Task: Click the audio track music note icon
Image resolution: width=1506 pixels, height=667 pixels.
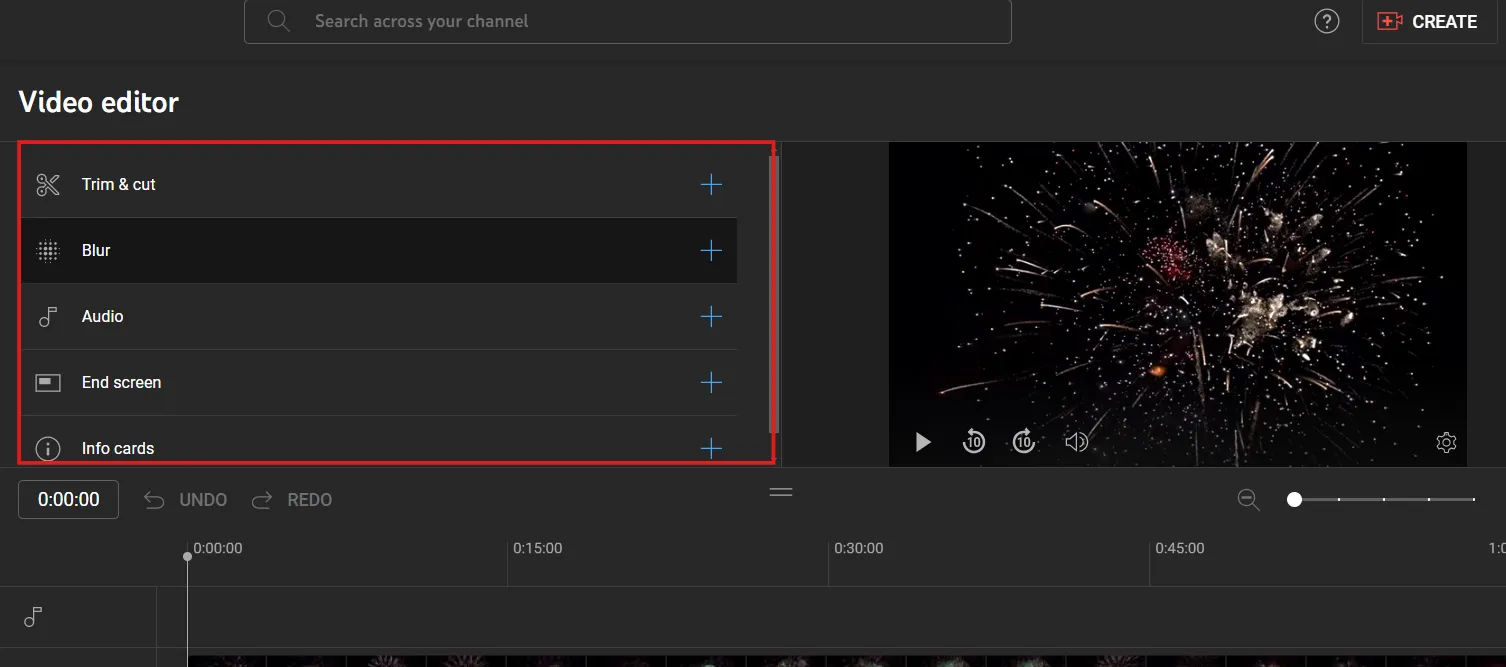Action: pyautogui.click(x=33, y=617)
